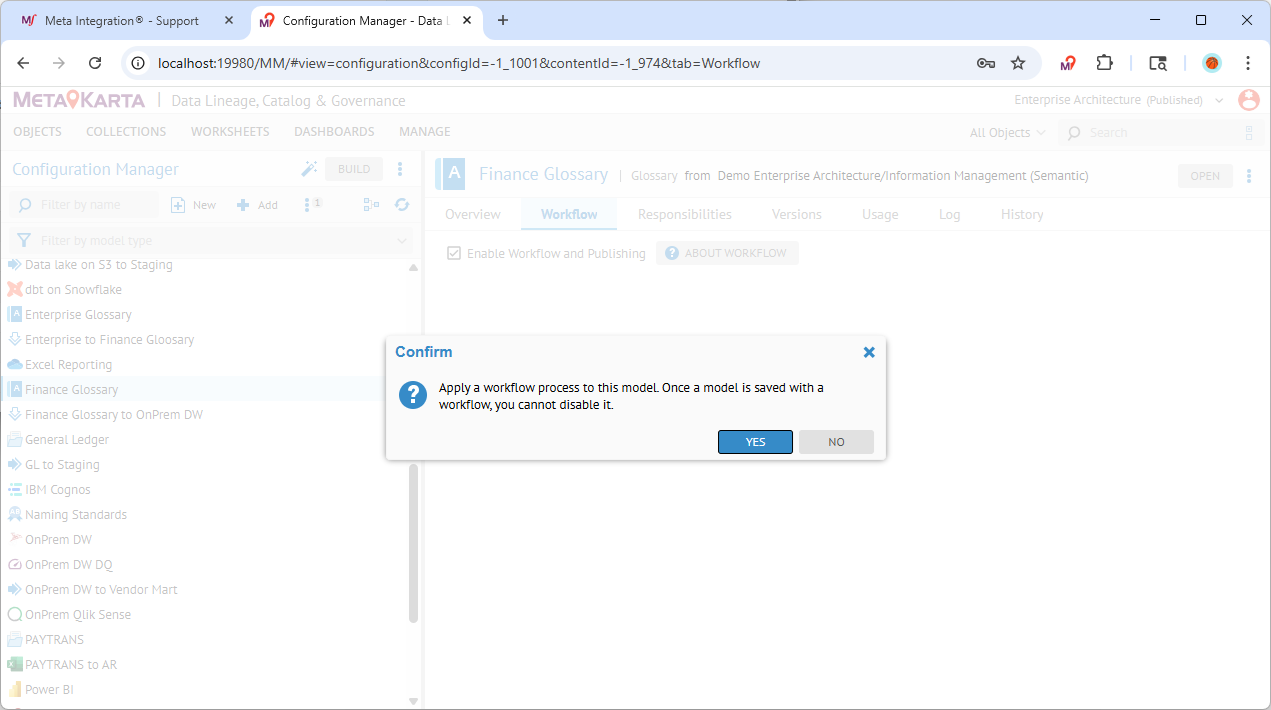1271x710 pixels.
Task: Click the refresh icon in the model list toolbar
Action: [x=402, y=205]
